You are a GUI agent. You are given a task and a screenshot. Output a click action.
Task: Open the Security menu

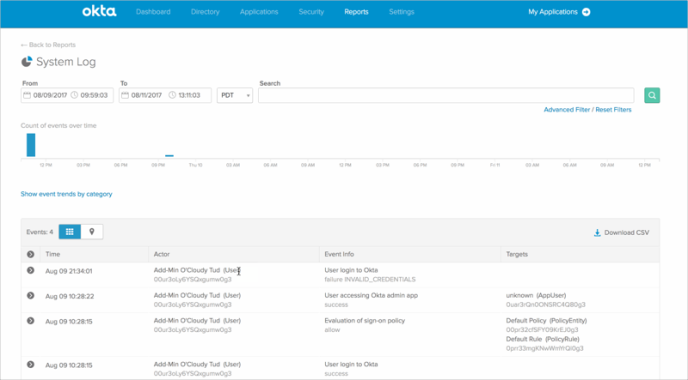coord(311,12)
